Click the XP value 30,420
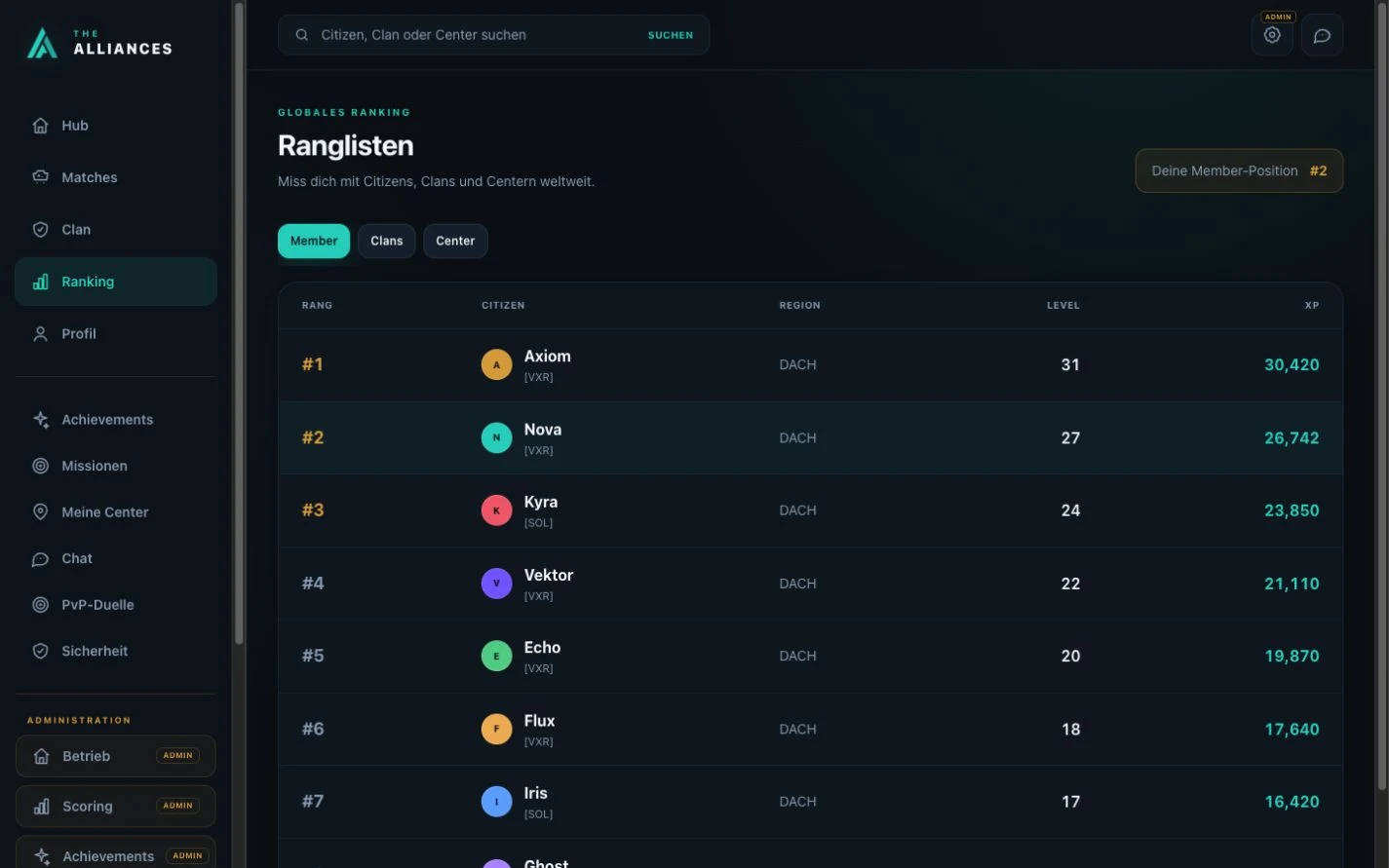1389x868 pixels. (1292, 364)
